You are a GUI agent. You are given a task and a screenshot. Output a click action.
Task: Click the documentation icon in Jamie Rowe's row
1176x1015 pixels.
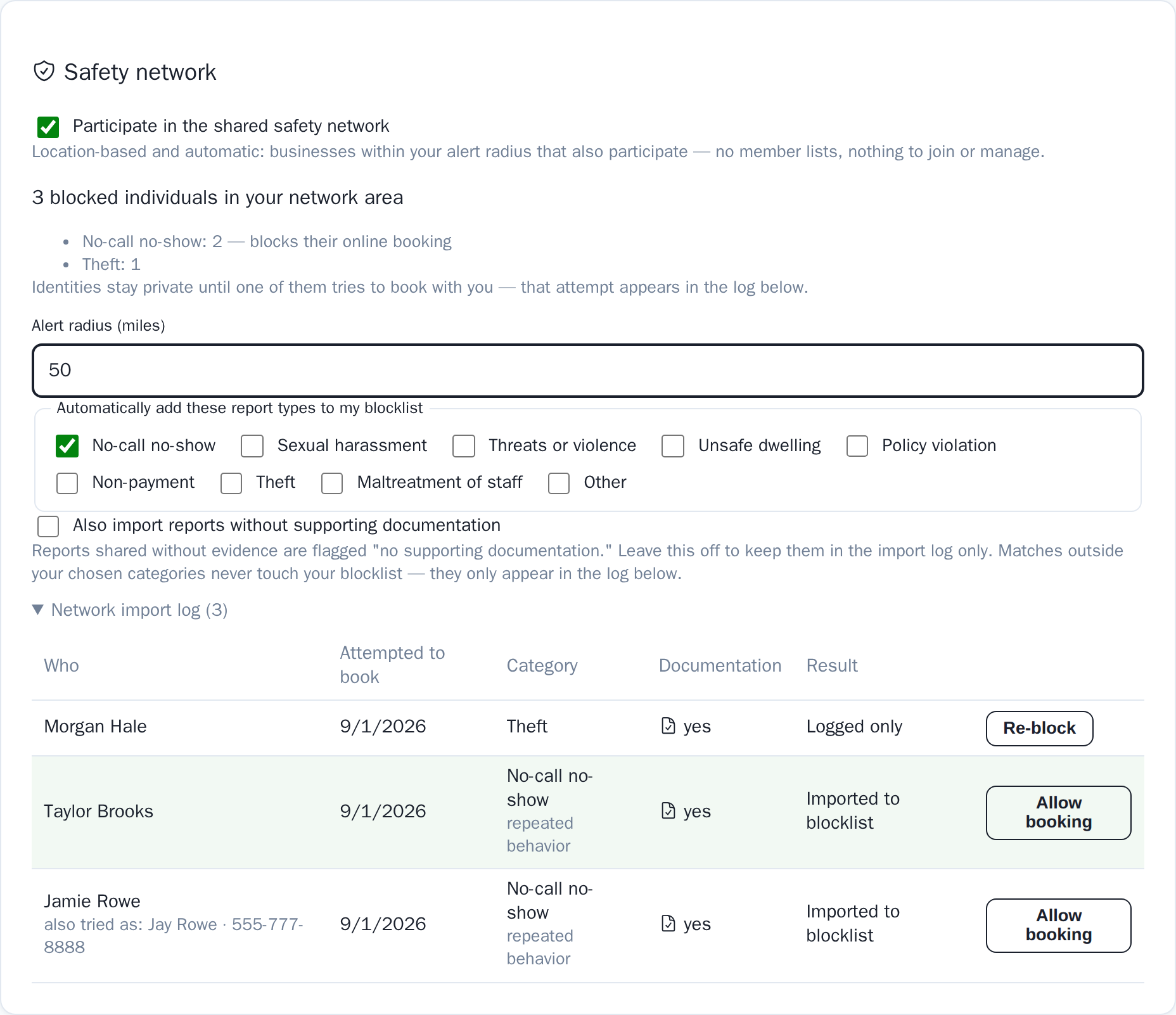click(x=668, y=923)
